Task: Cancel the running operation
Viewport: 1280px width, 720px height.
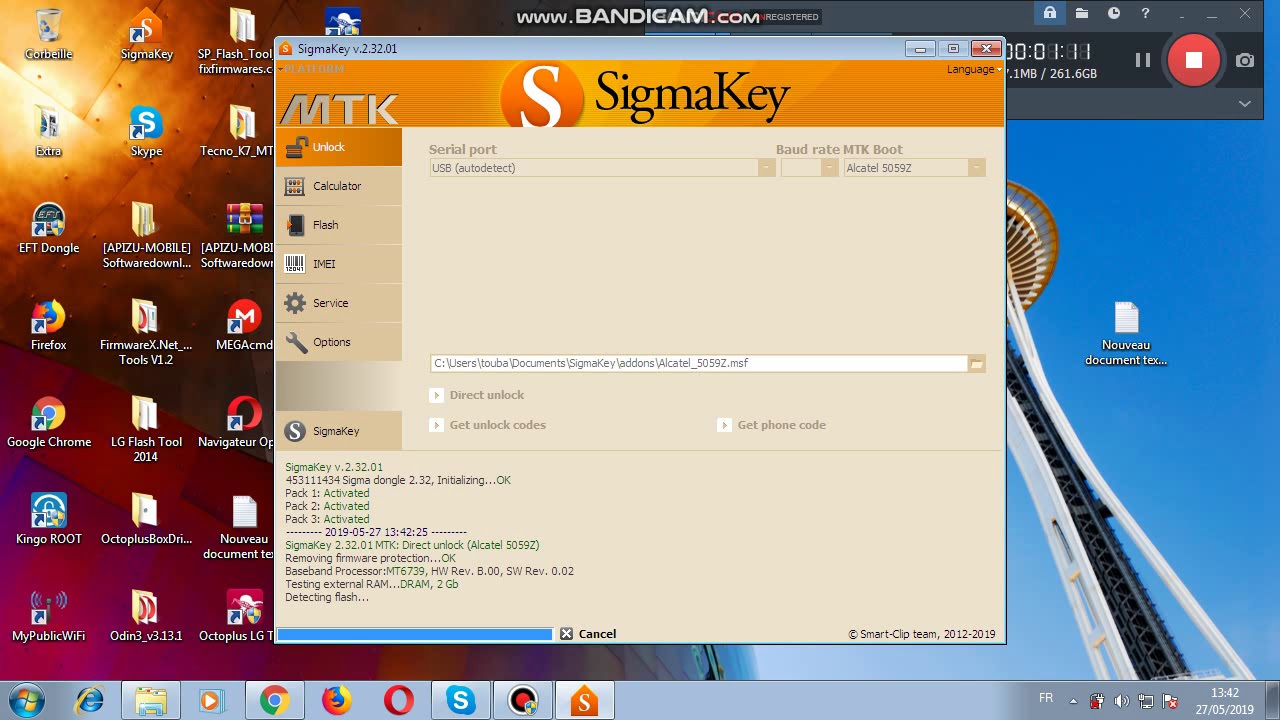Action: coord(588,634)
